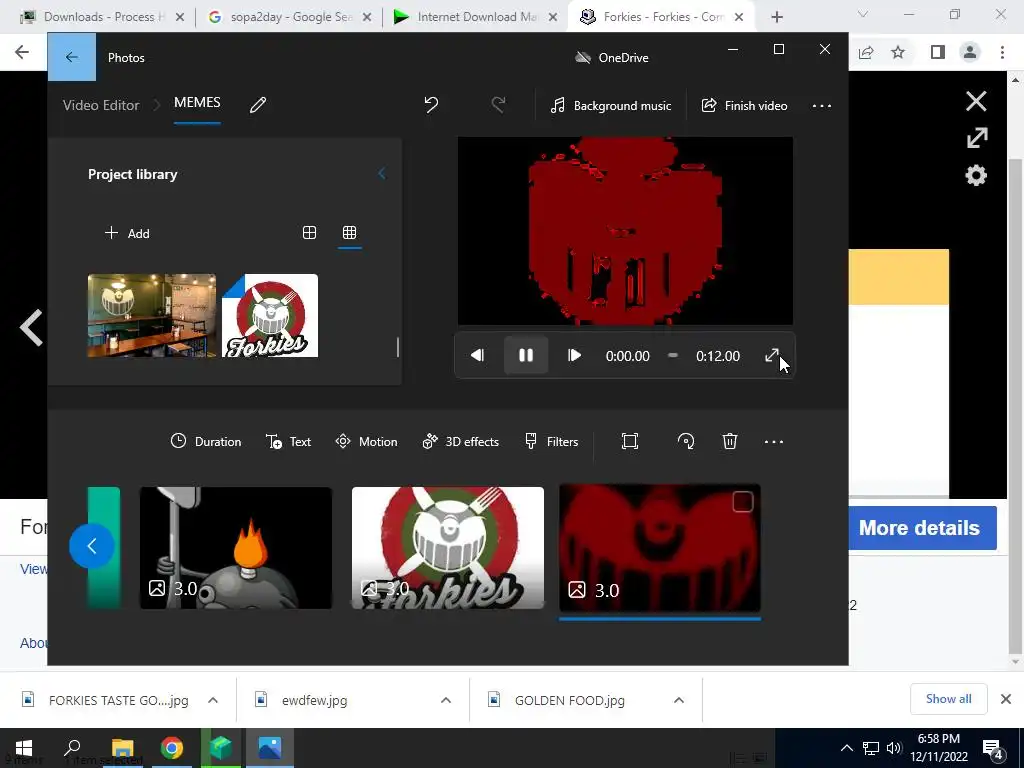The height and width of the screenshot is (768, 1024).
Task: Collapse the Project library panel
Action: click(x=382, y=174)
